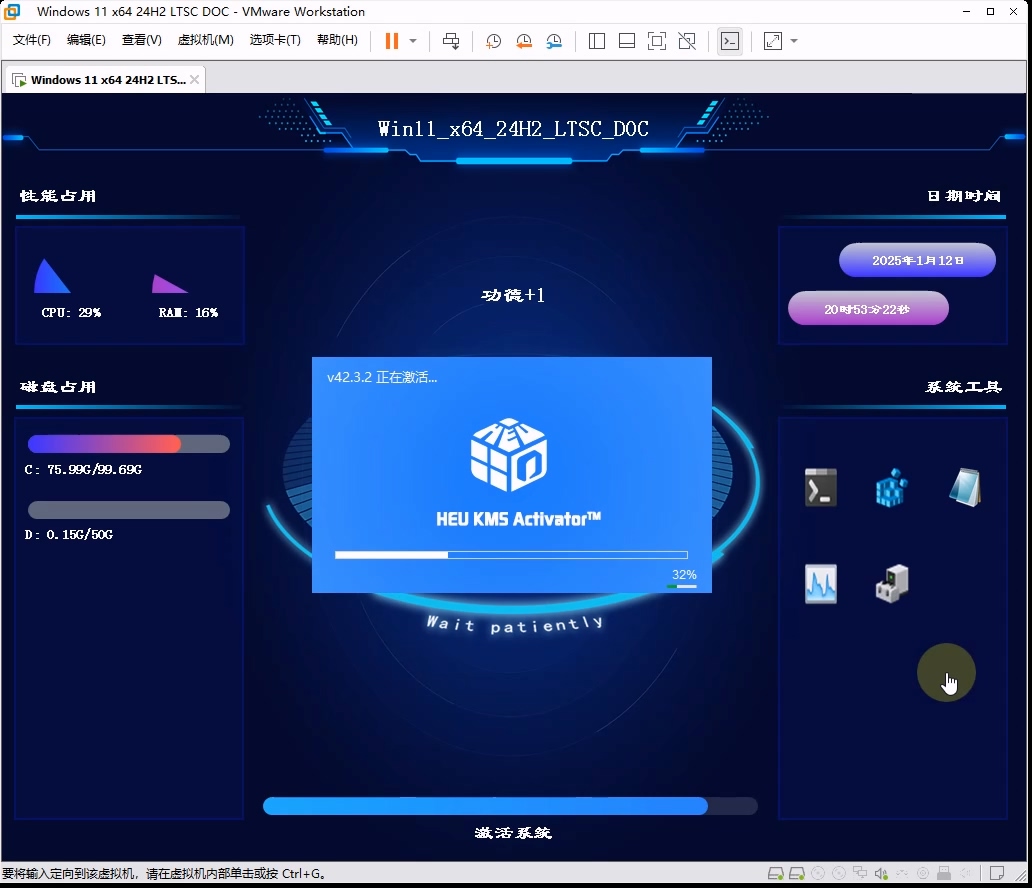Click the VMware Workstation title bar app icon

tap(12, 12)
